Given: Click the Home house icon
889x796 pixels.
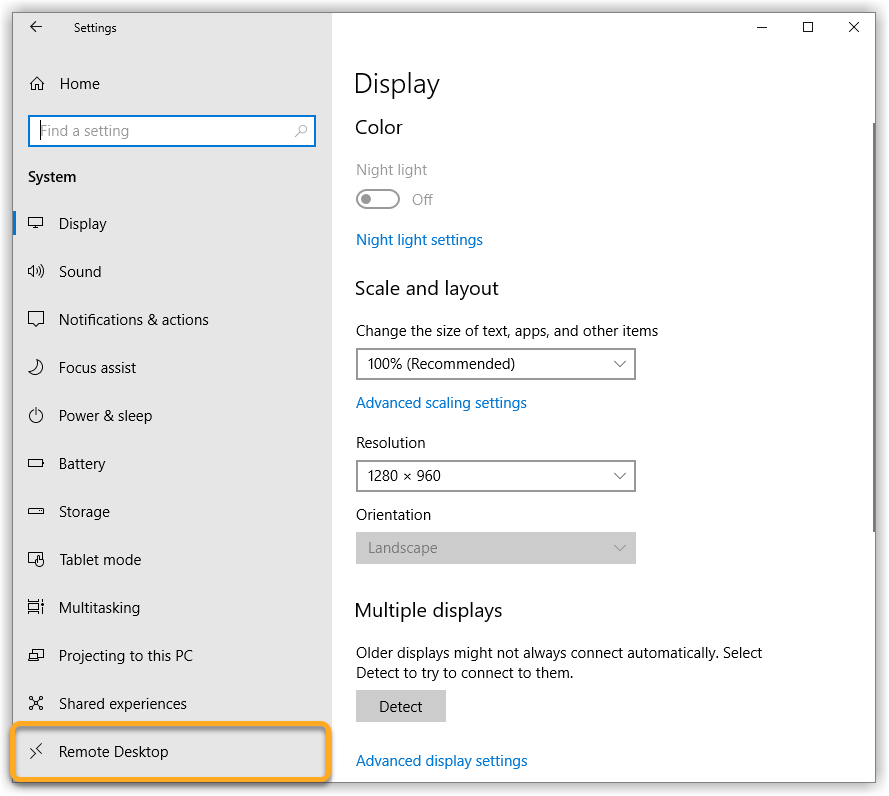Looking at the screenshot, I should coord(37,84).
